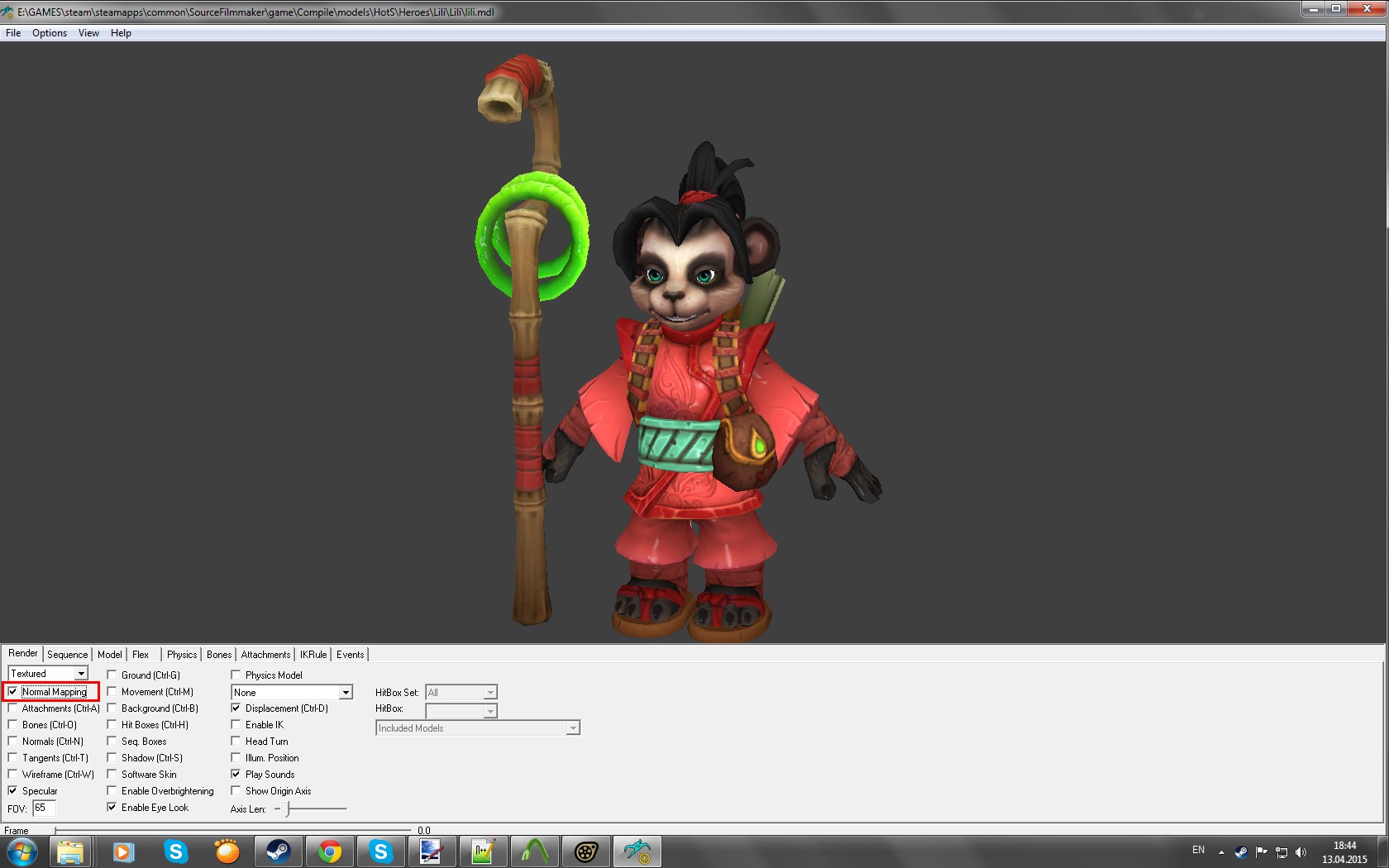This screenshot has height=868, width=1389.
Task: Enable the Movement (Ctrl-M) checkbox
Action: click(x=112, y=692)
